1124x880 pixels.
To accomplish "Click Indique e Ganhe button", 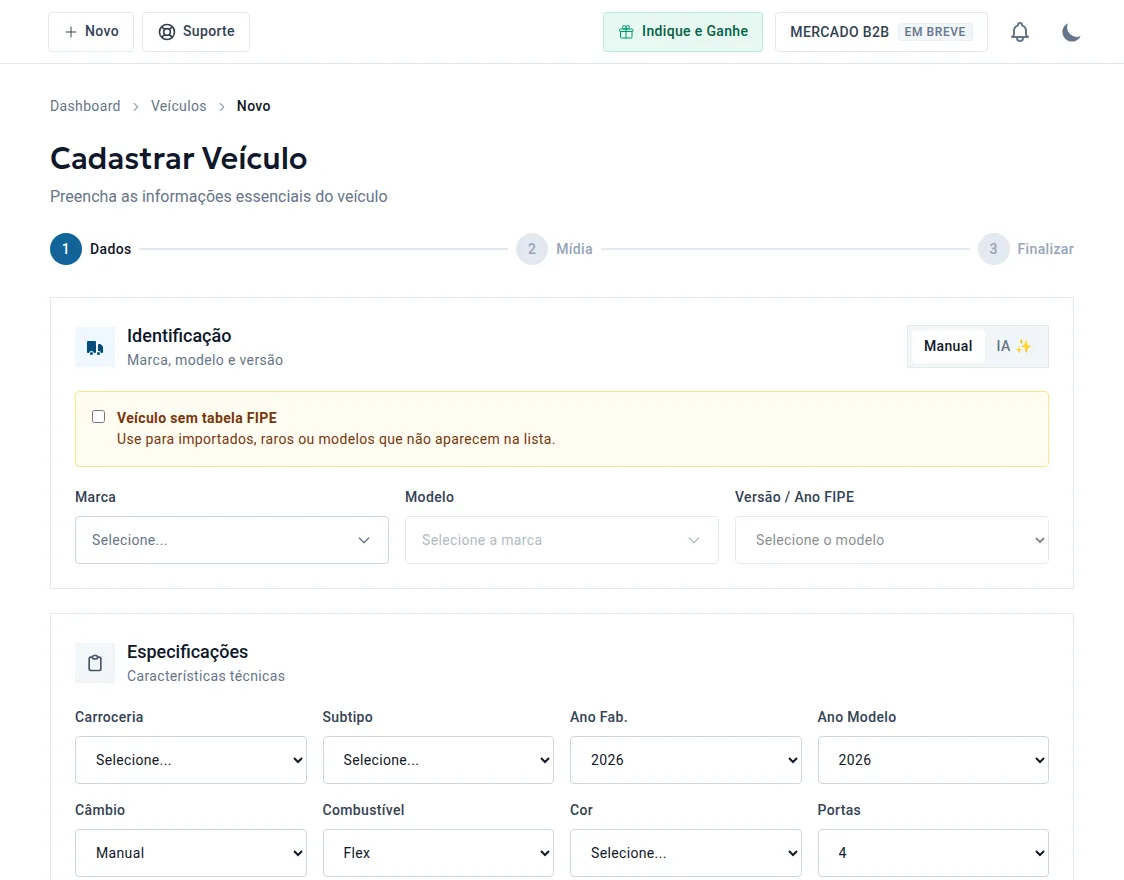I will click(x=682, y=32).
